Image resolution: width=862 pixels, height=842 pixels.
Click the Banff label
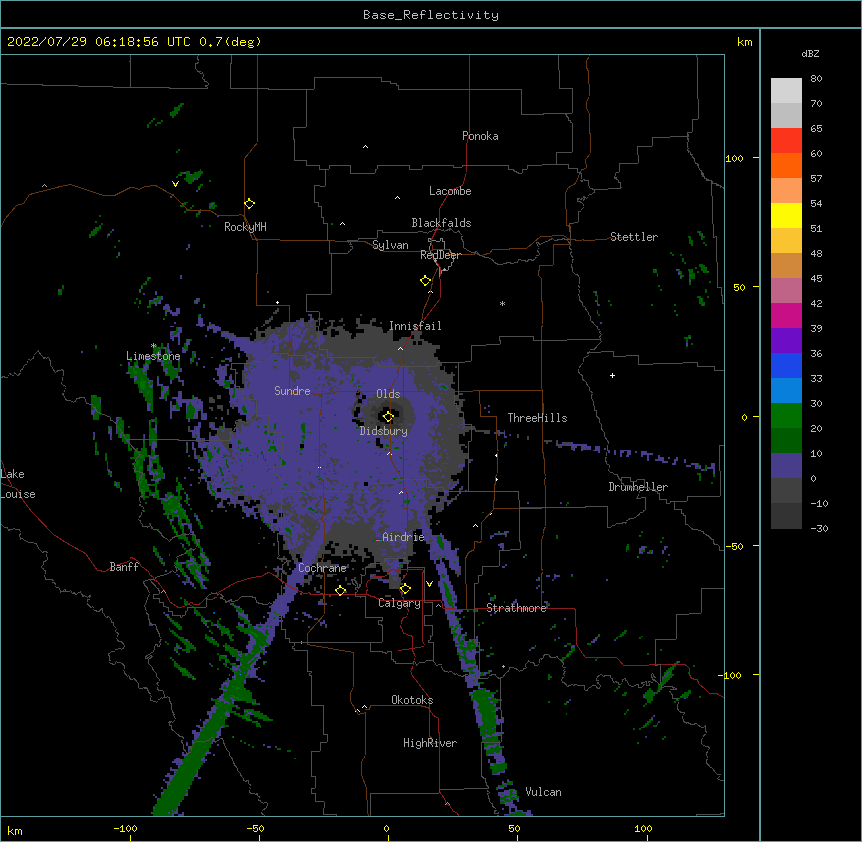coord(124,567)
